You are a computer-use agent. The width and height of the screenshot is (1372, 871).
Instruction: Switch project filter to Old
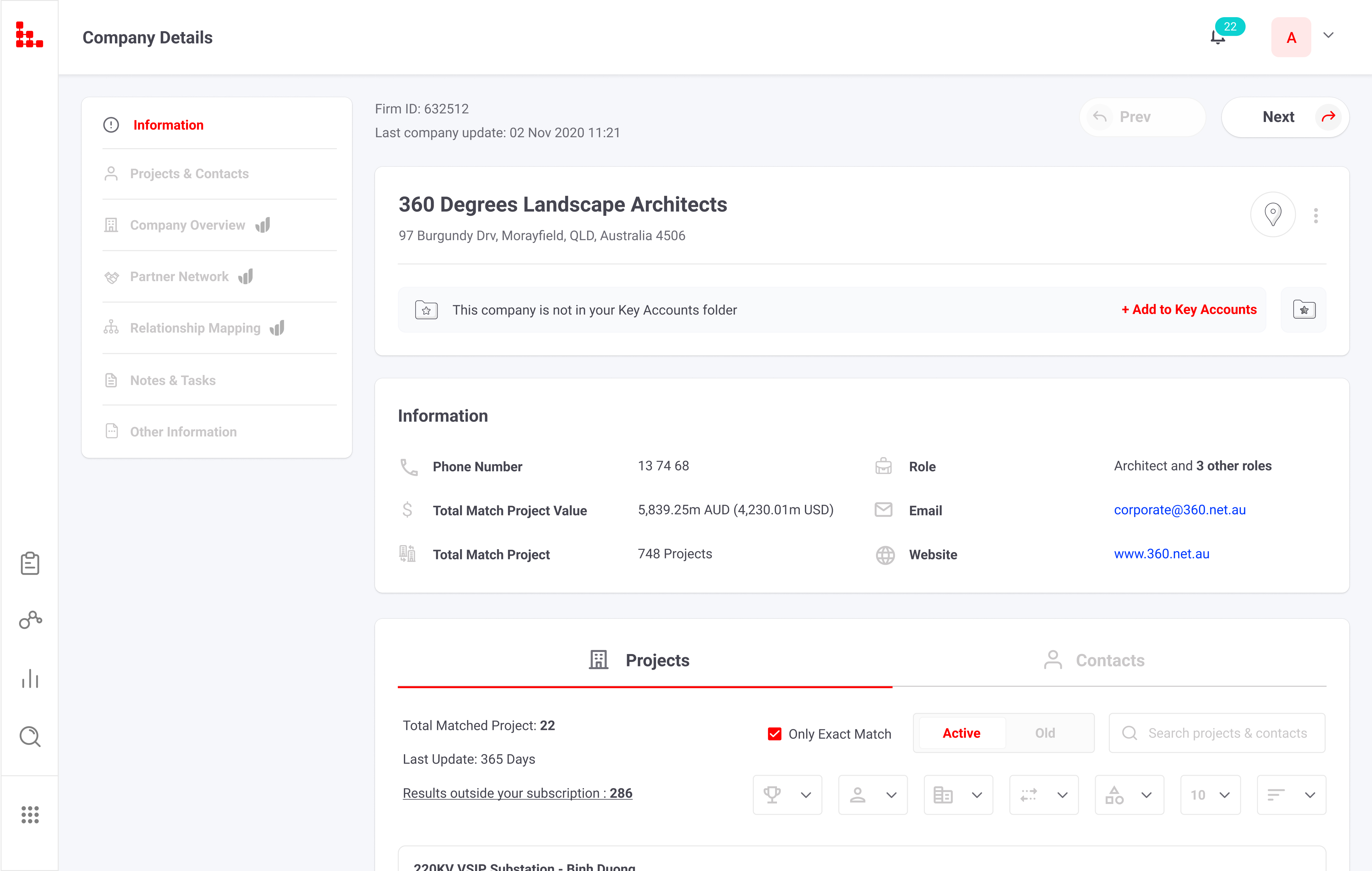(1045, 733)
